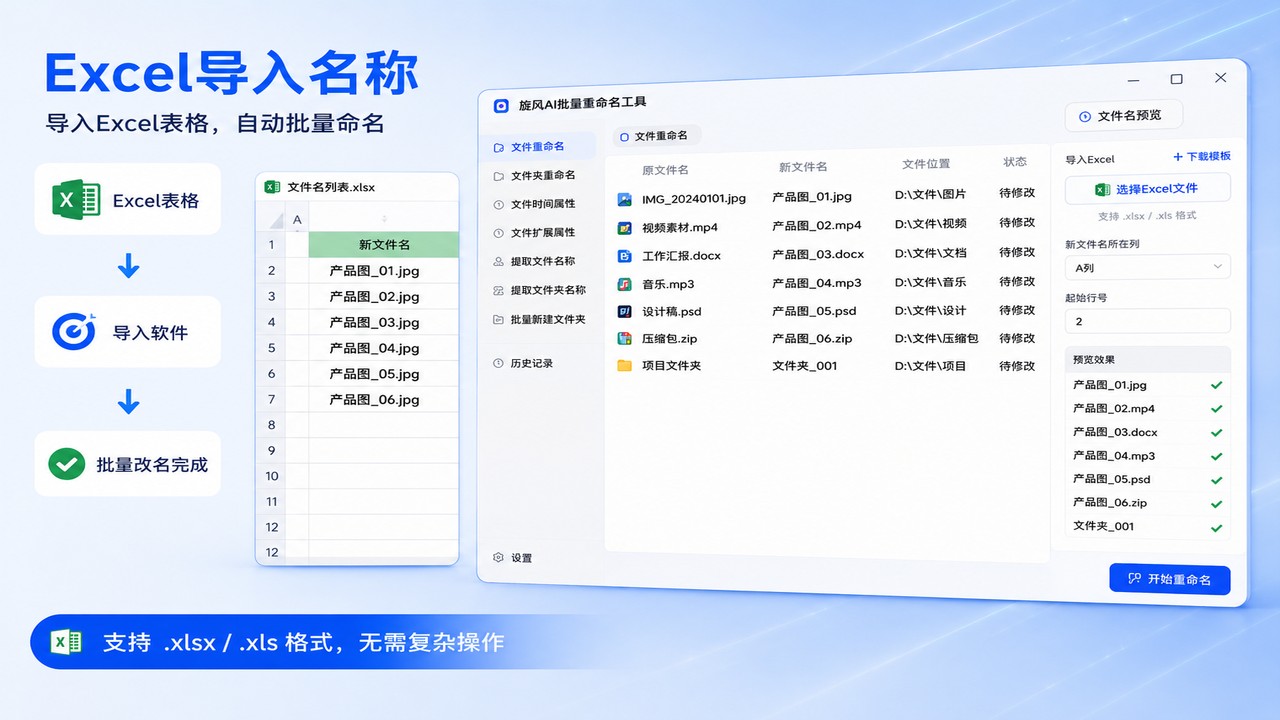Click the clock icon on 文件名预览 button

click(x=1085, y=116)
